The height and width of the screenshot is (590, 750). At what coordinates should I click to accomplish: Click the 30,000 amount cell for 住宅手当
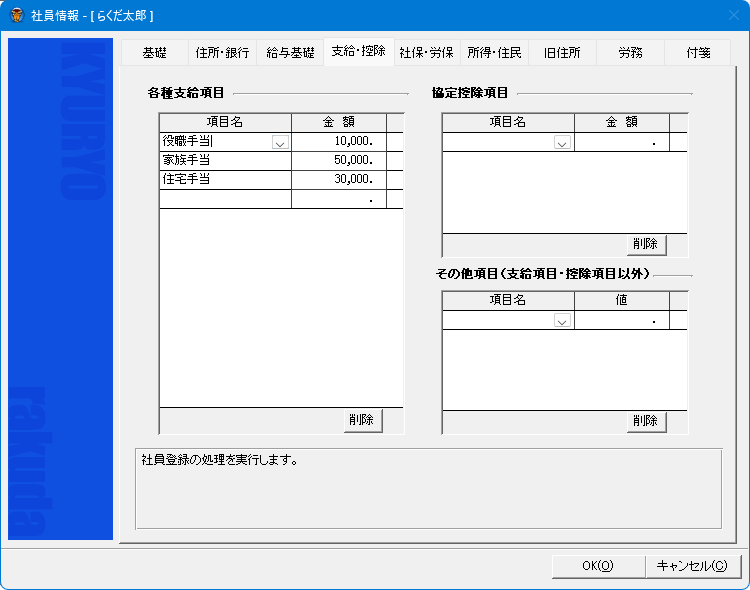(338, 179)
